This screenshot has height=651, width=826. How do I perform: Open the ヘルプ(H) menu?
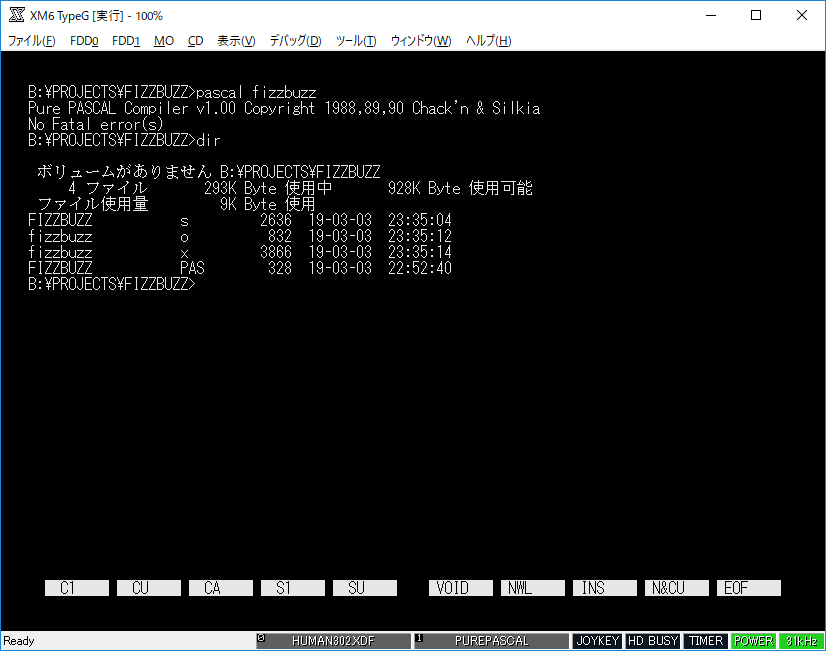pyautogui.click(x=488, y=41)
